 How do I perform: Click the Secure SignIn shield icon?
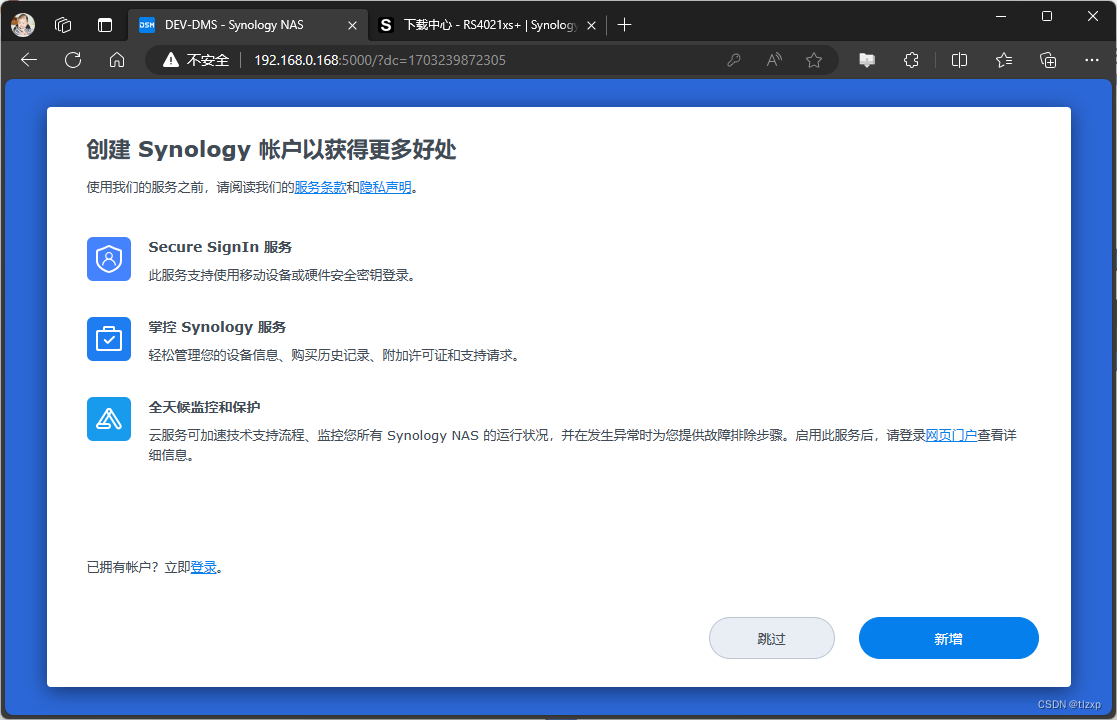(x=109, y=259)
